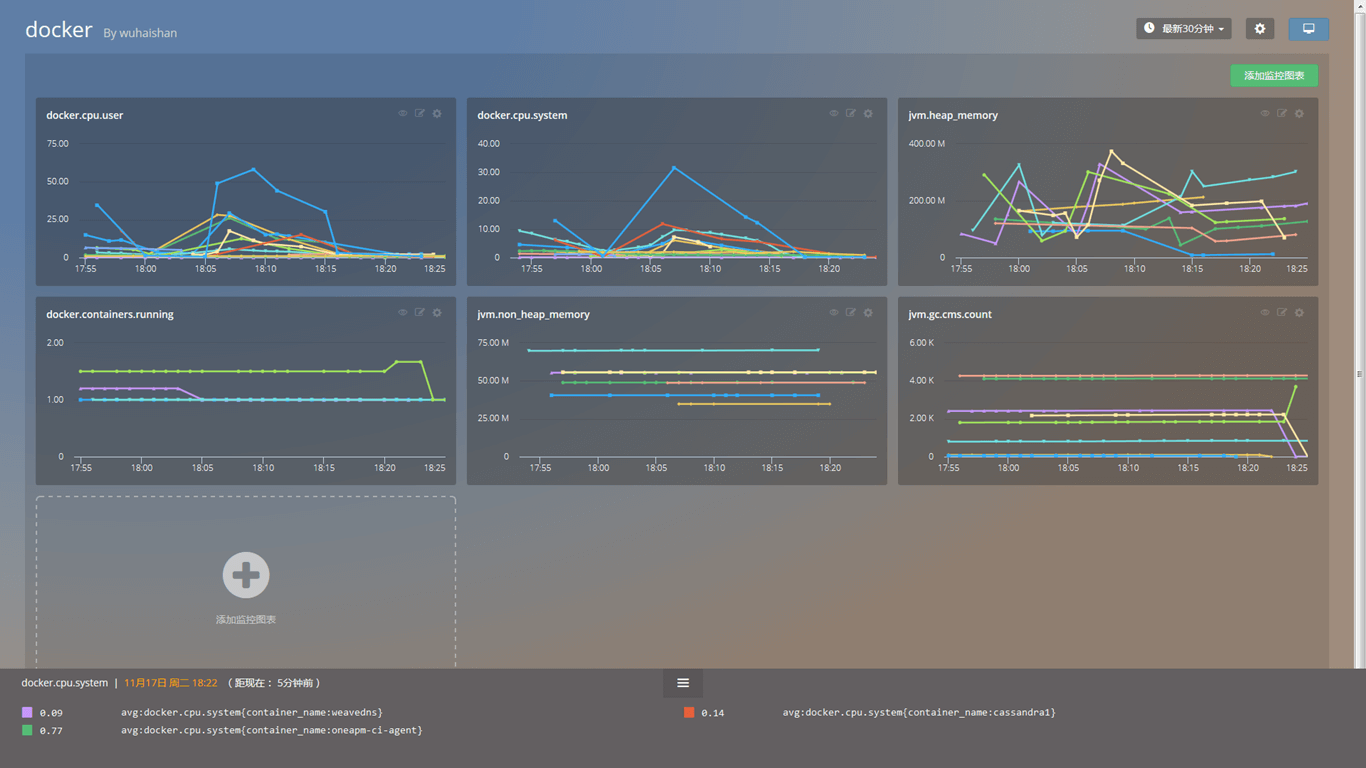This screenshot has height=768, width=1366.
Task: Click legend entry container_name:weavedns
Action: (x=252, y=713)
